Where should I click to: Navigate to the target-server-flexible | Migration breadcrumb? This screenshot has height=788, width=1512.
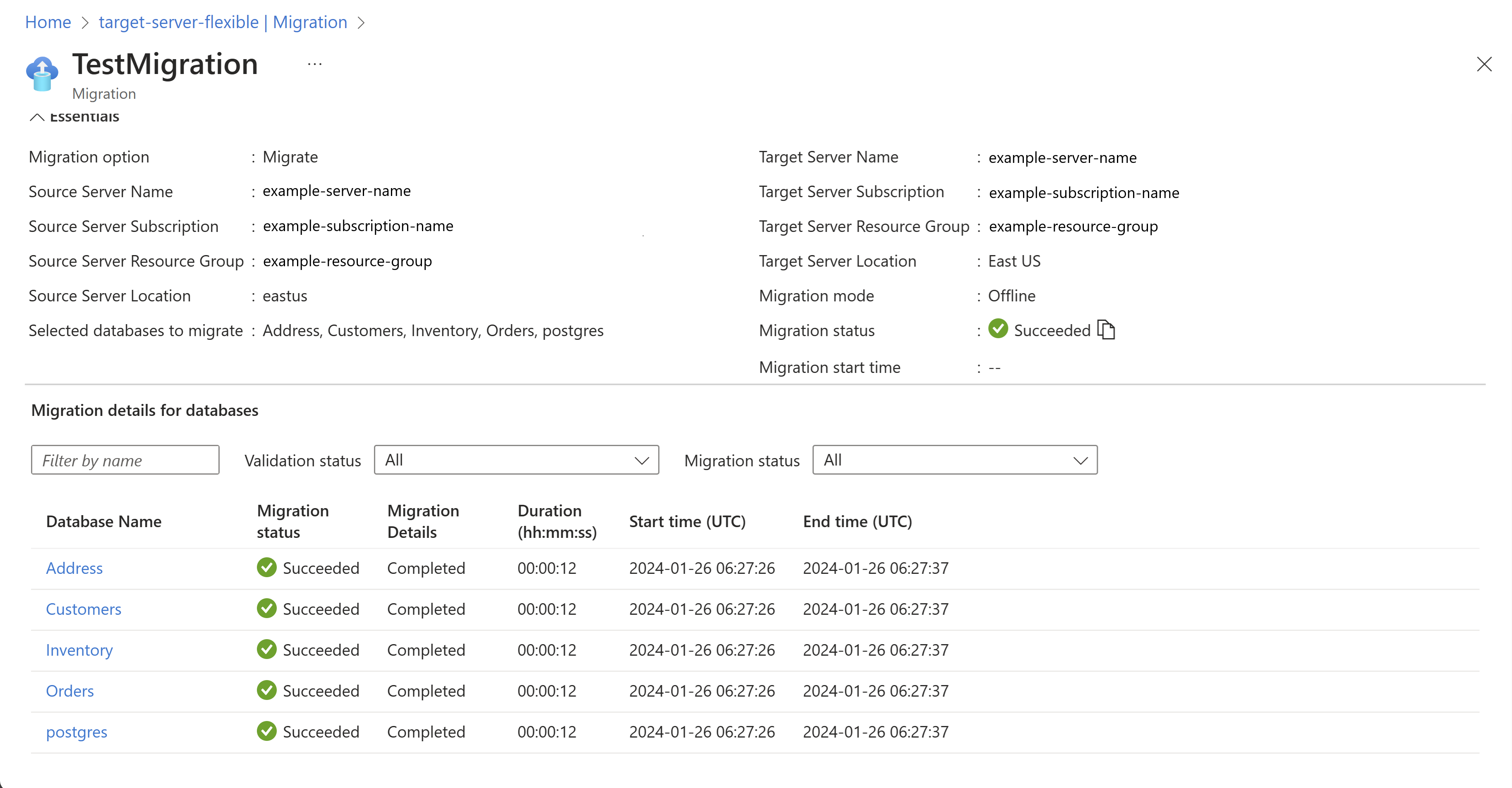[x=223, y=22]
